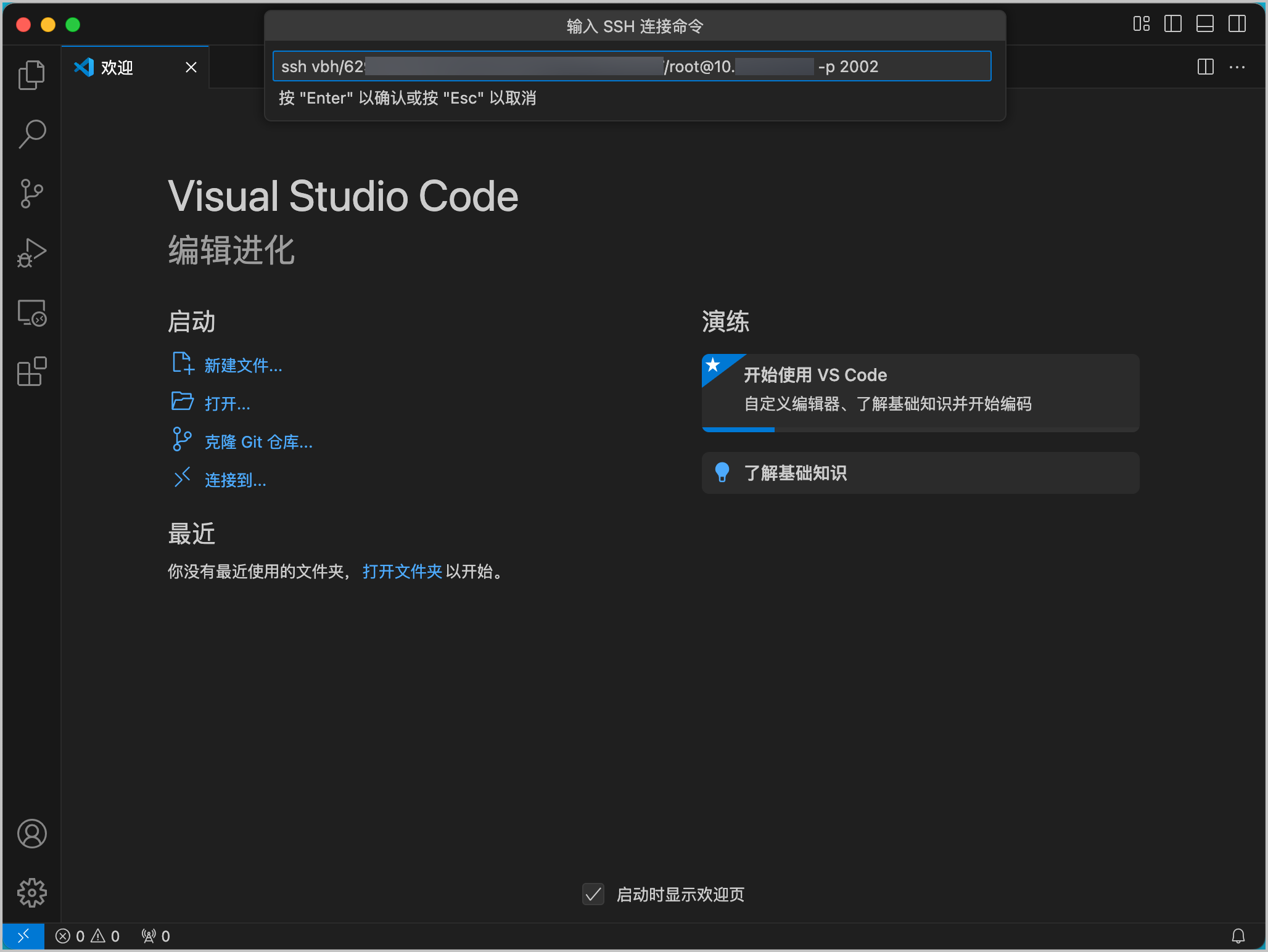Click the walkthrough progress bar under 开始使用 VS Code
The image size is (1268, 952).
pos(920,429)
